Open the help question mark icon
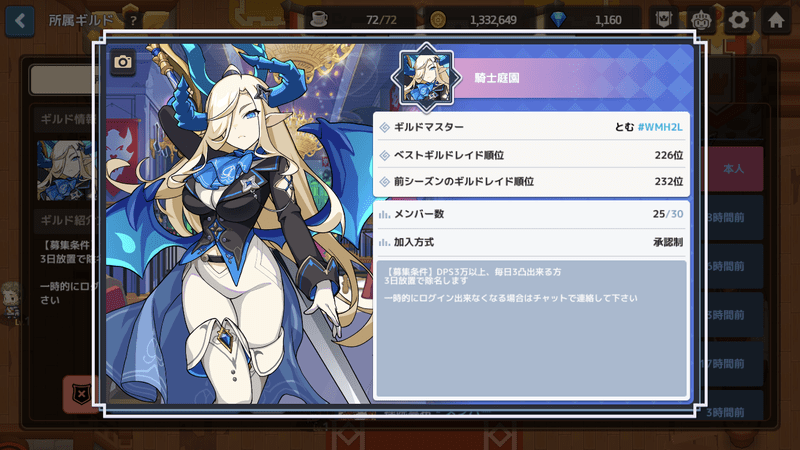The height and width of the screenshot is (450, 800). pyautogui.click(x=133, y=20)
